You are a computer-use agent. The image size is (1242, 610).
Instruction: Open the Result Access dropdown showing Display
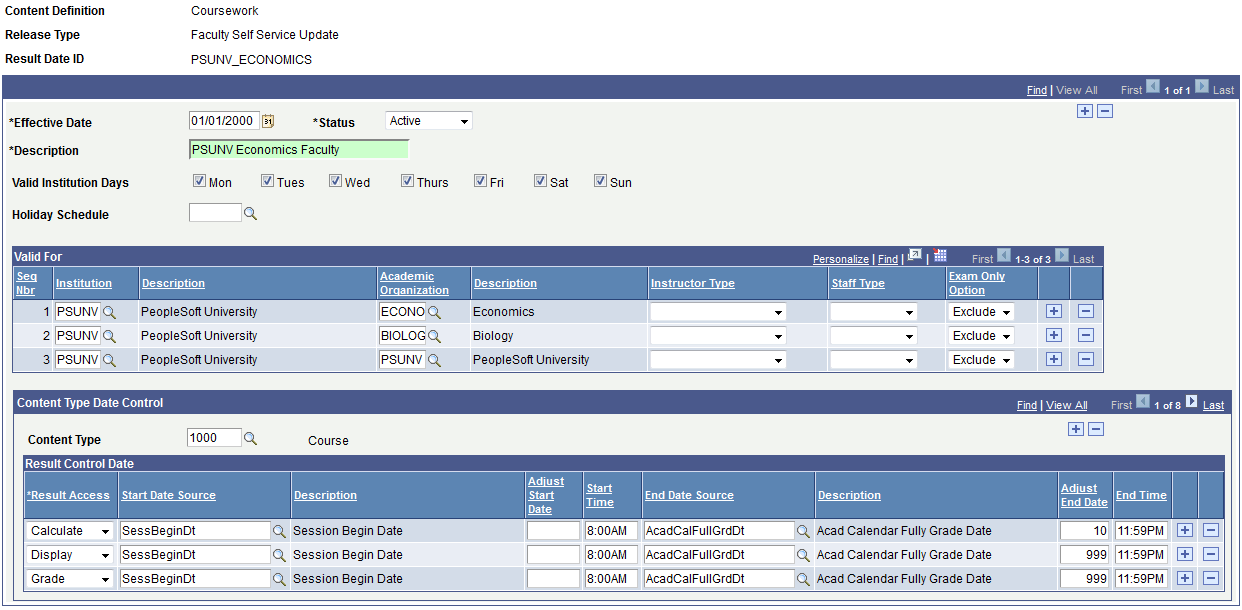[68, 554]
